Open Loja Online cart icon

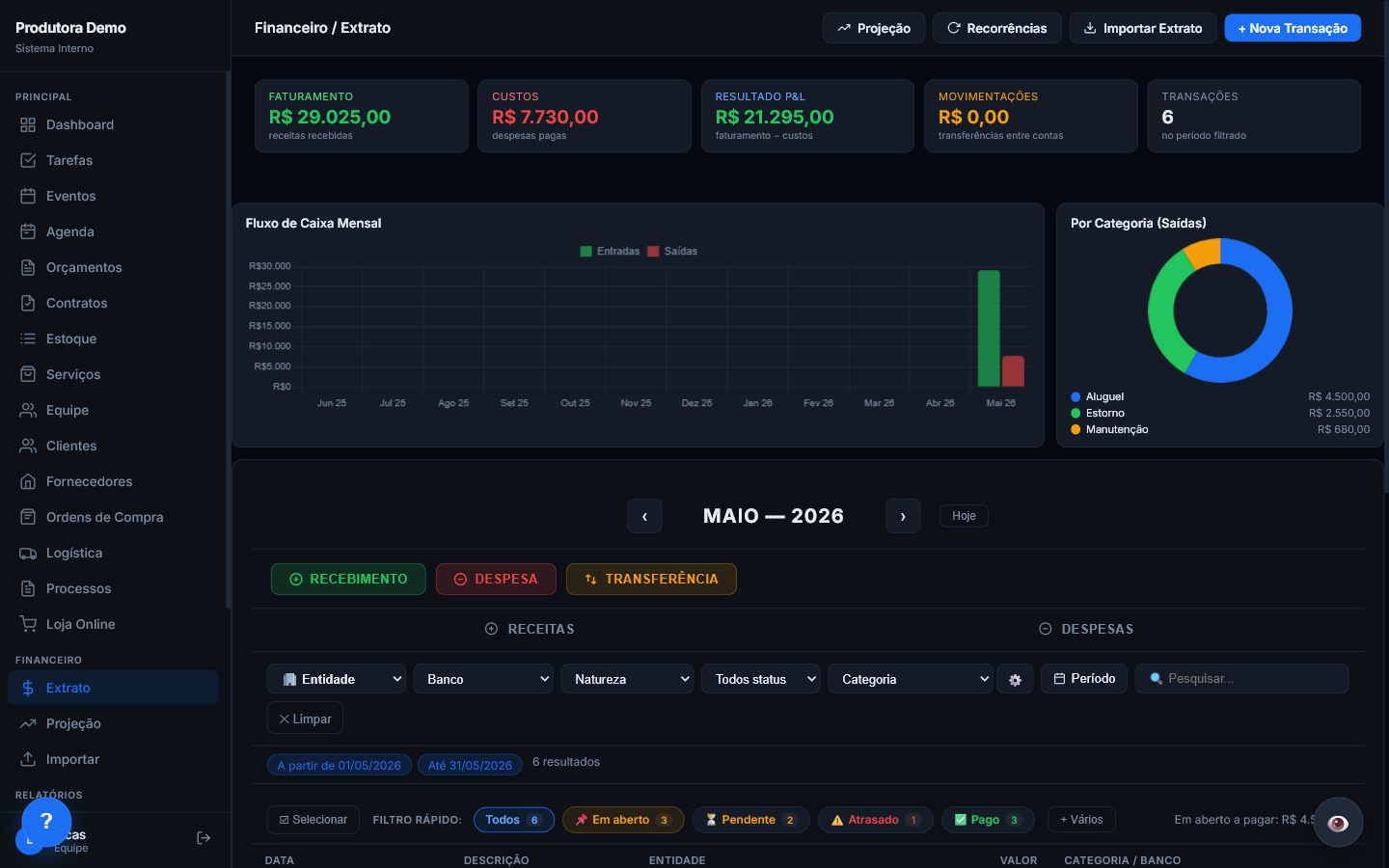coord(28,624)
